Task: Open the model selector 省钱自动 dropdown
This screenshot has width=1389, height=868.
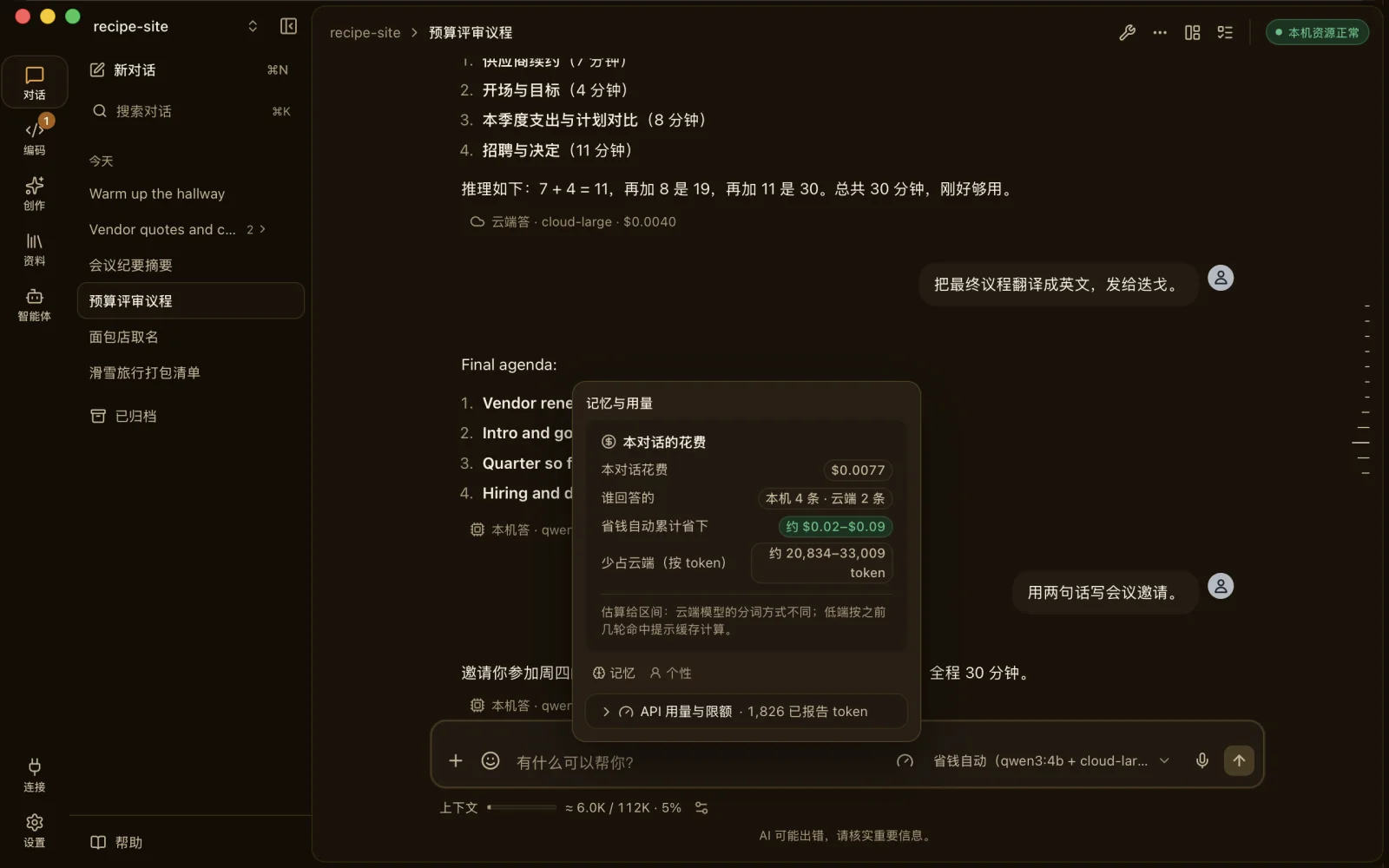Action: (1051, 761)
